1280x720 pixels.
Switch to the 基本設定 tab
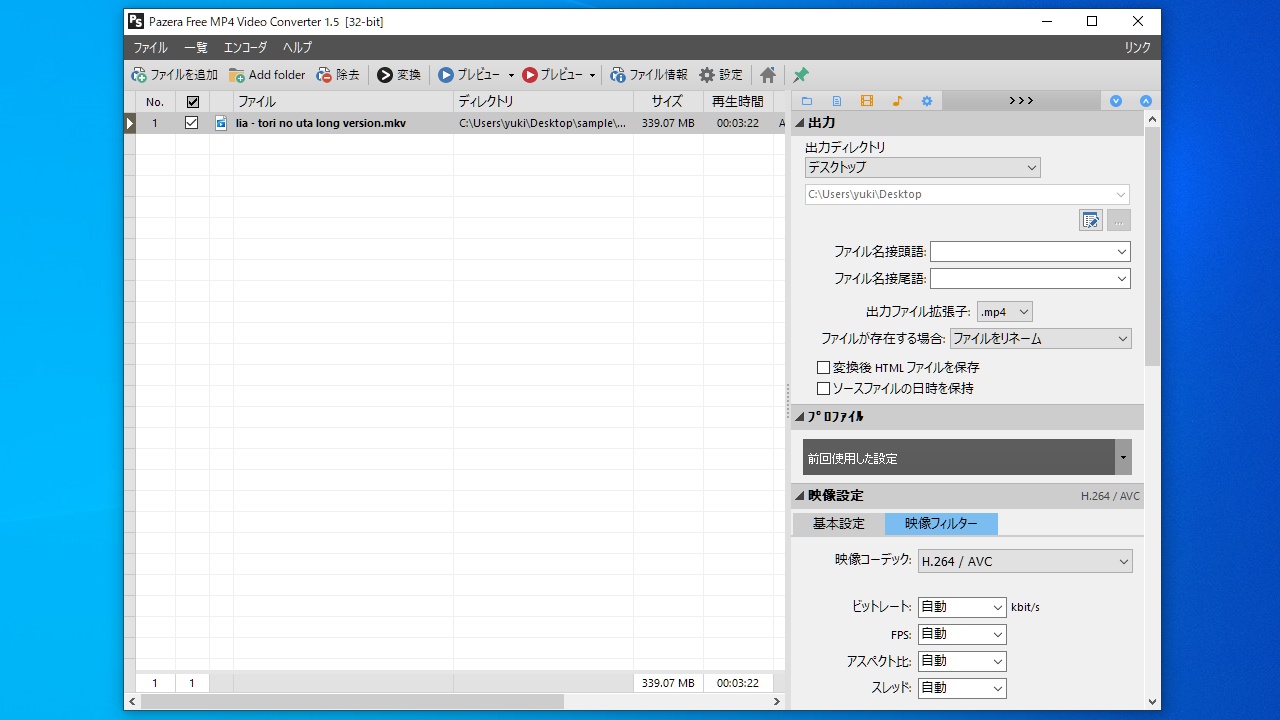click(839, 523)
